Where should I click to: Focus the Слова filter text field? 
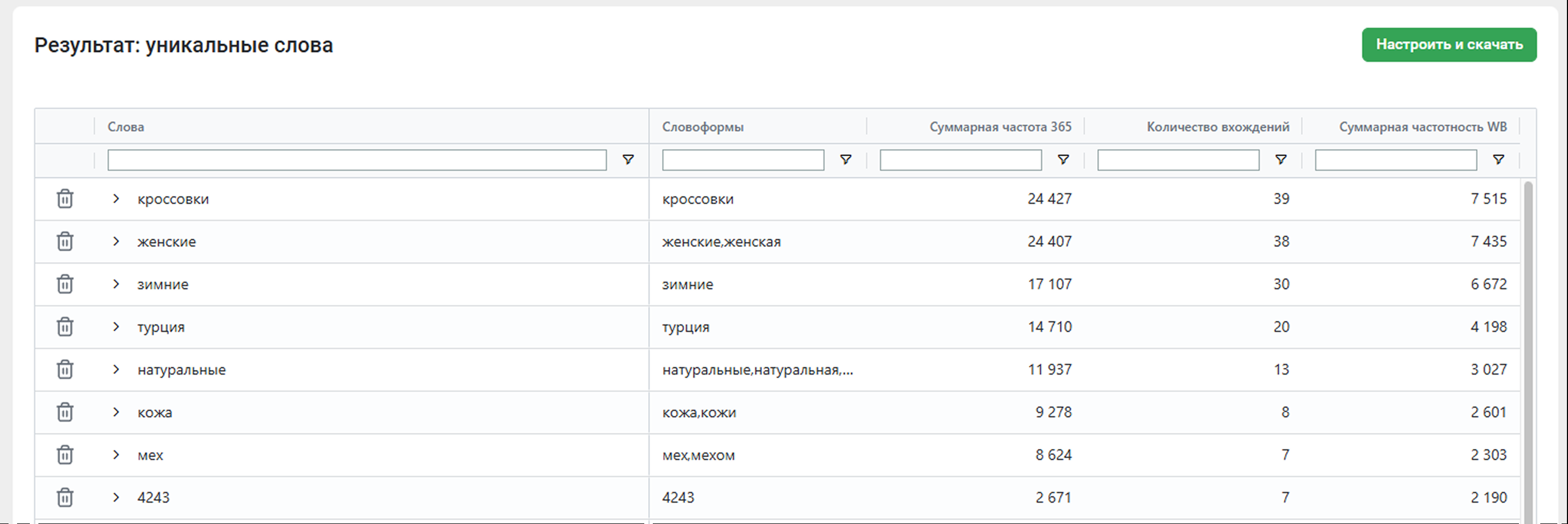click(x=357, y=160)
